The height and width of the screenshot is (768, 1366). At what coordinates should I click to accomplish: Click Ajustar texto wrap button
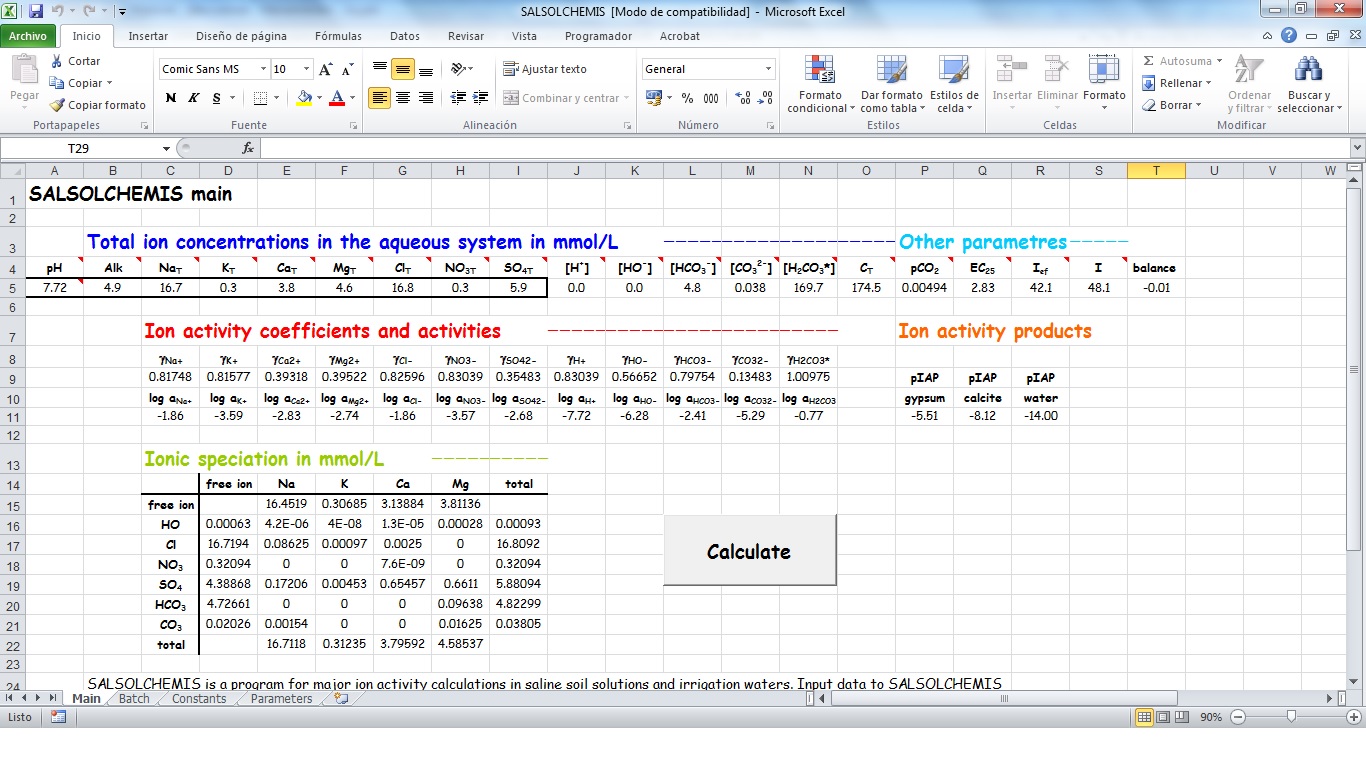click(545, 69)
